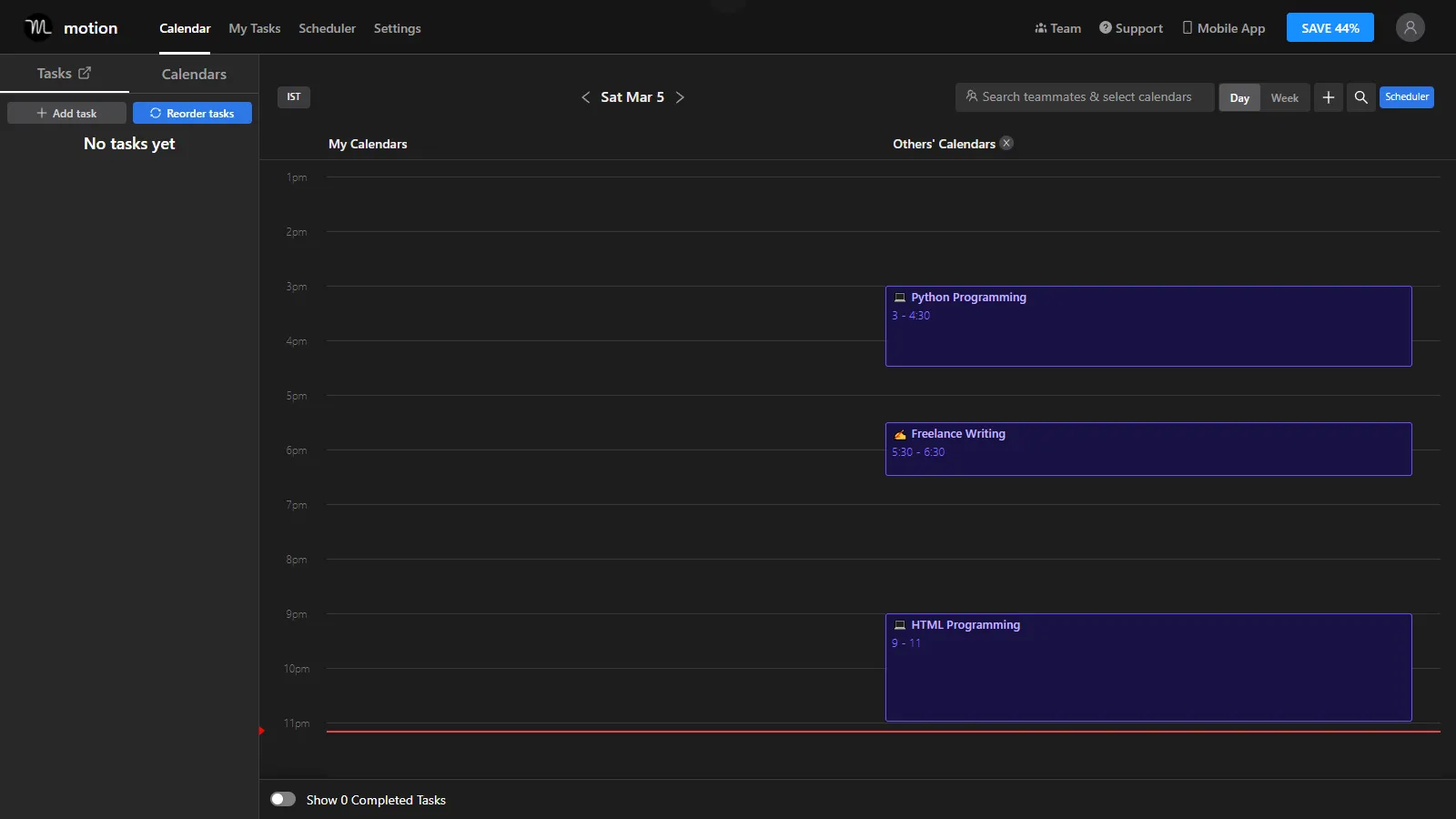Switch to Week view
Viewport: 1456px width, 819px height.
pos(1284,97)
